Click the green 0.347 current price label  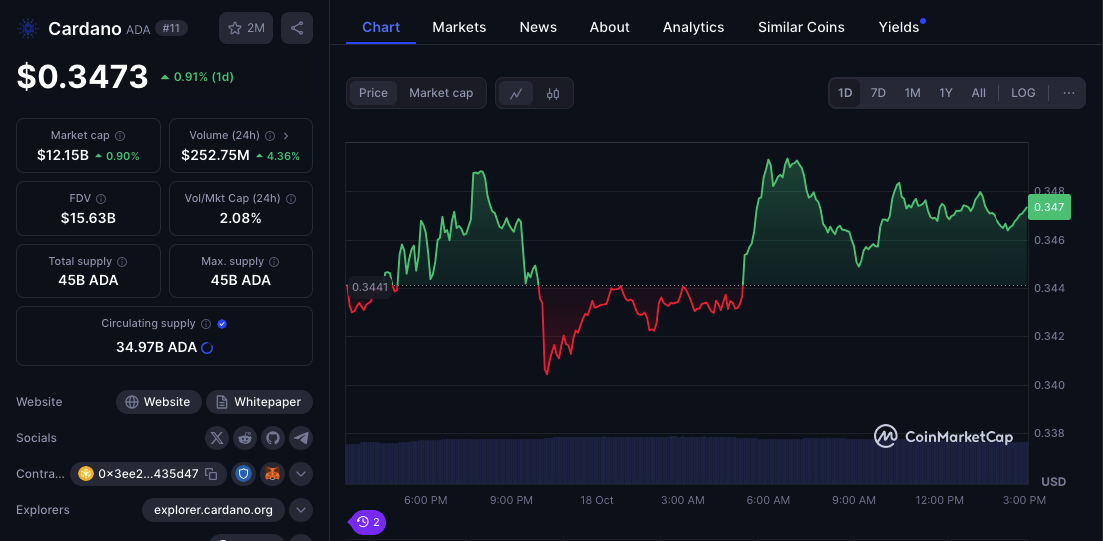click(1049, 207)
